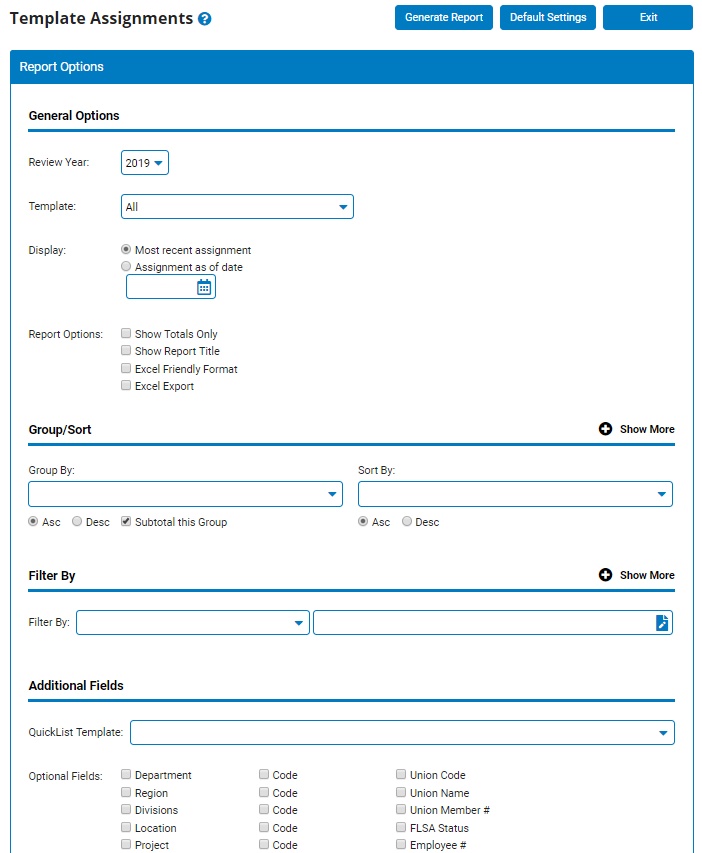Exit the Template Assignments page

648,17
